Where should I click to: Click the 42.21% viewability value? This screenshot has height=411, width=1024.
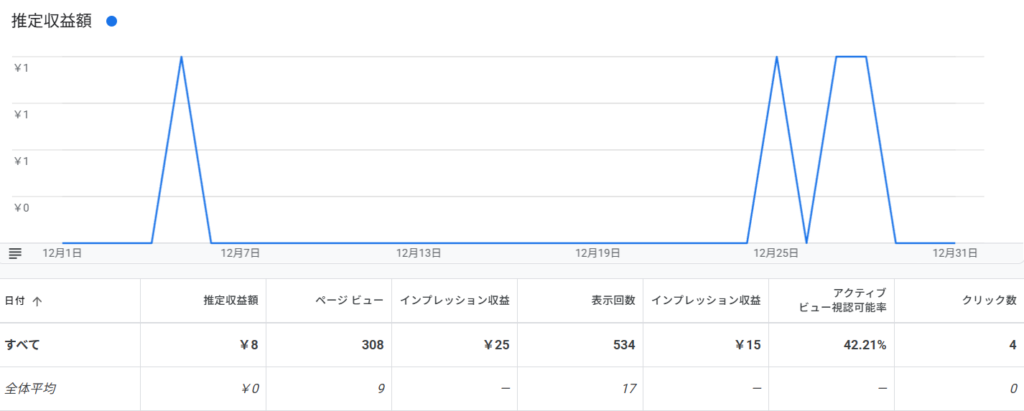click(x=865, y=346)
